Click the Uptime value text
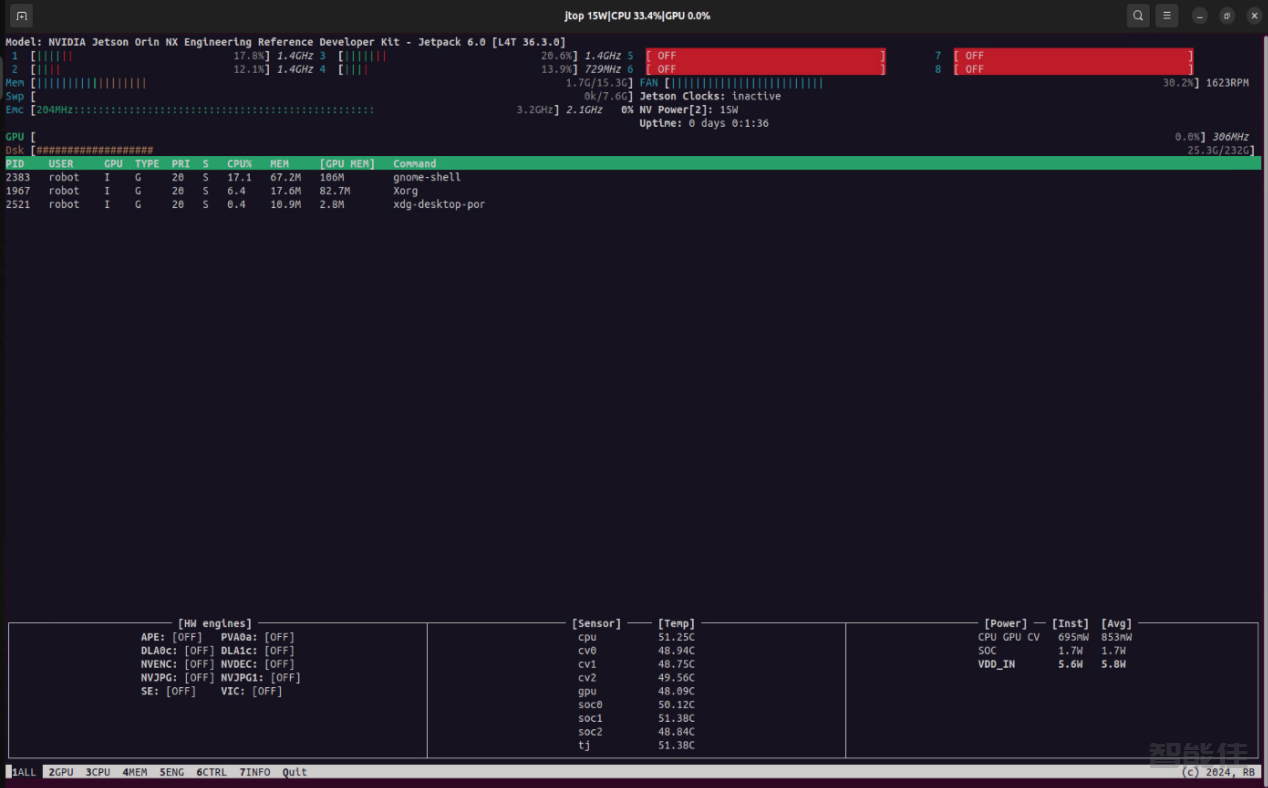The image size is (1268, 788). [x=729, y=123]
